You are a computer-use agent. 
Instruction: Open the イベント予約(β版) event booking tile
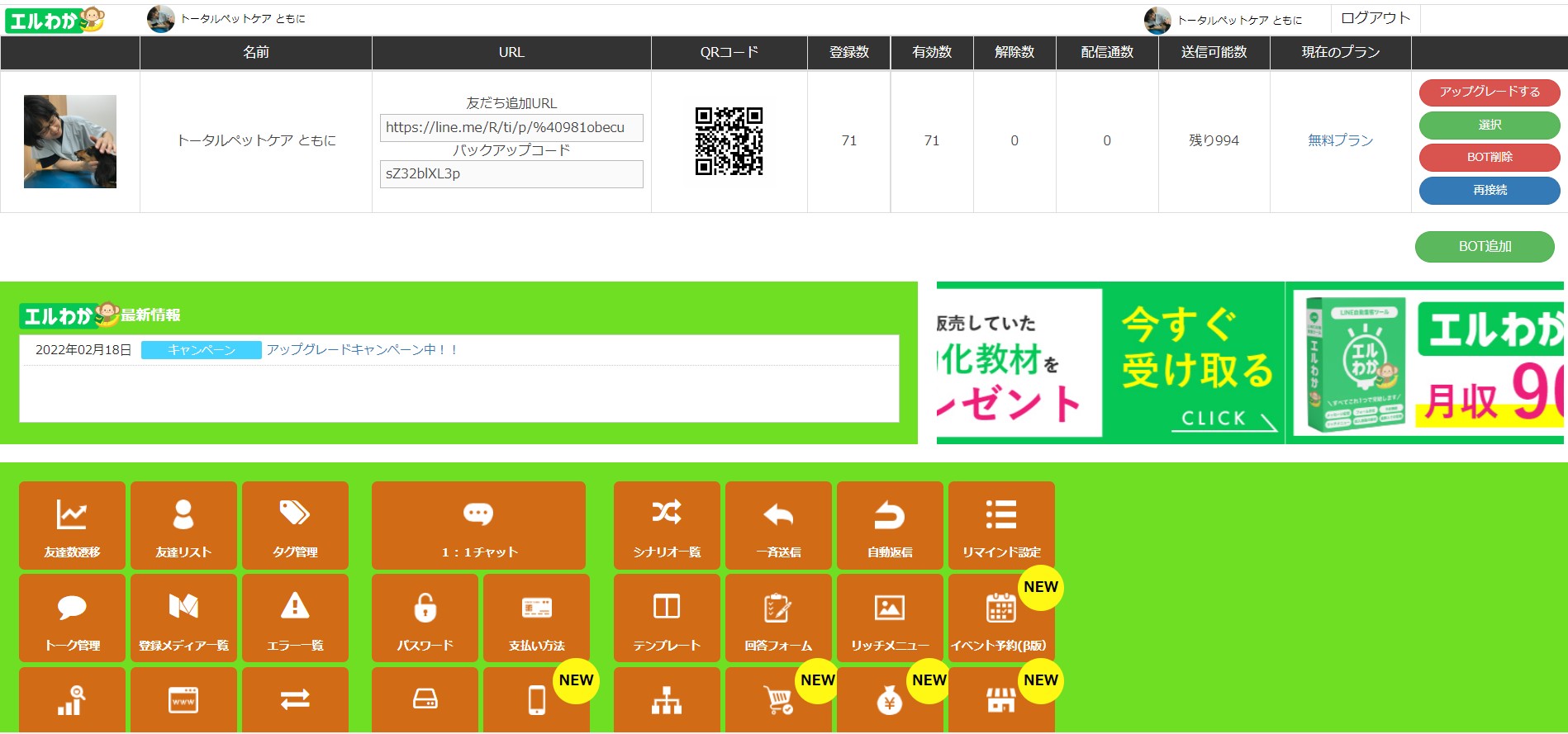(1001, 618)
